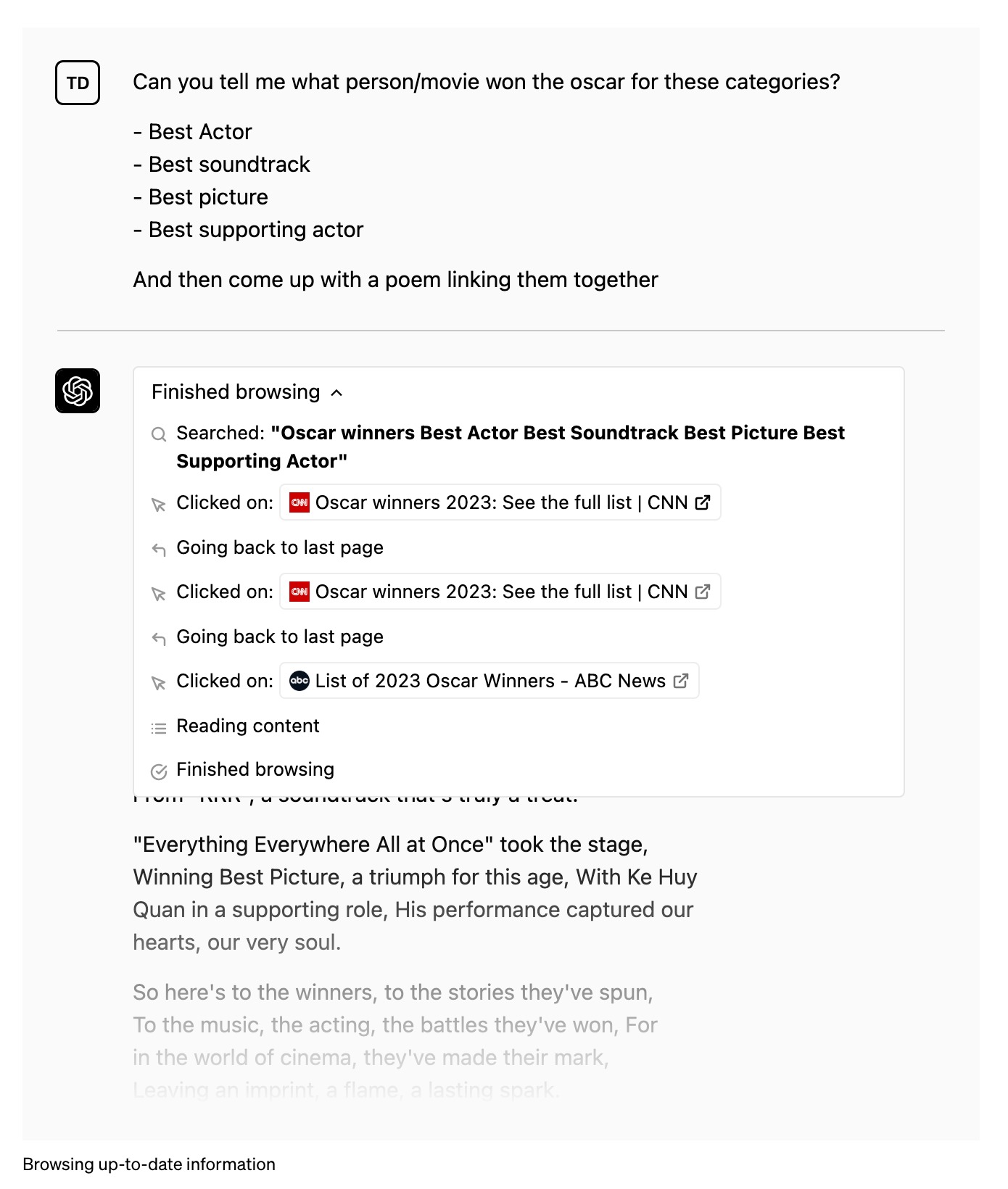Select the second Going back to last page step

(x=280, y=637)
